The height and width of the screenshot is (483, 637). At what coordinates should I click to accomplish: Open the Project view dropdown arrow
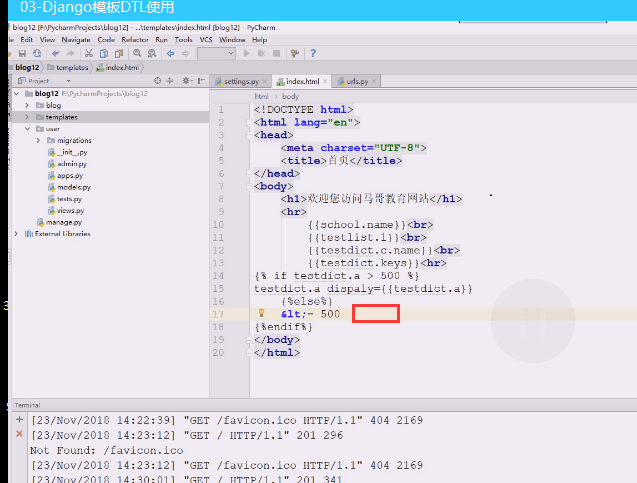(68, 81)
